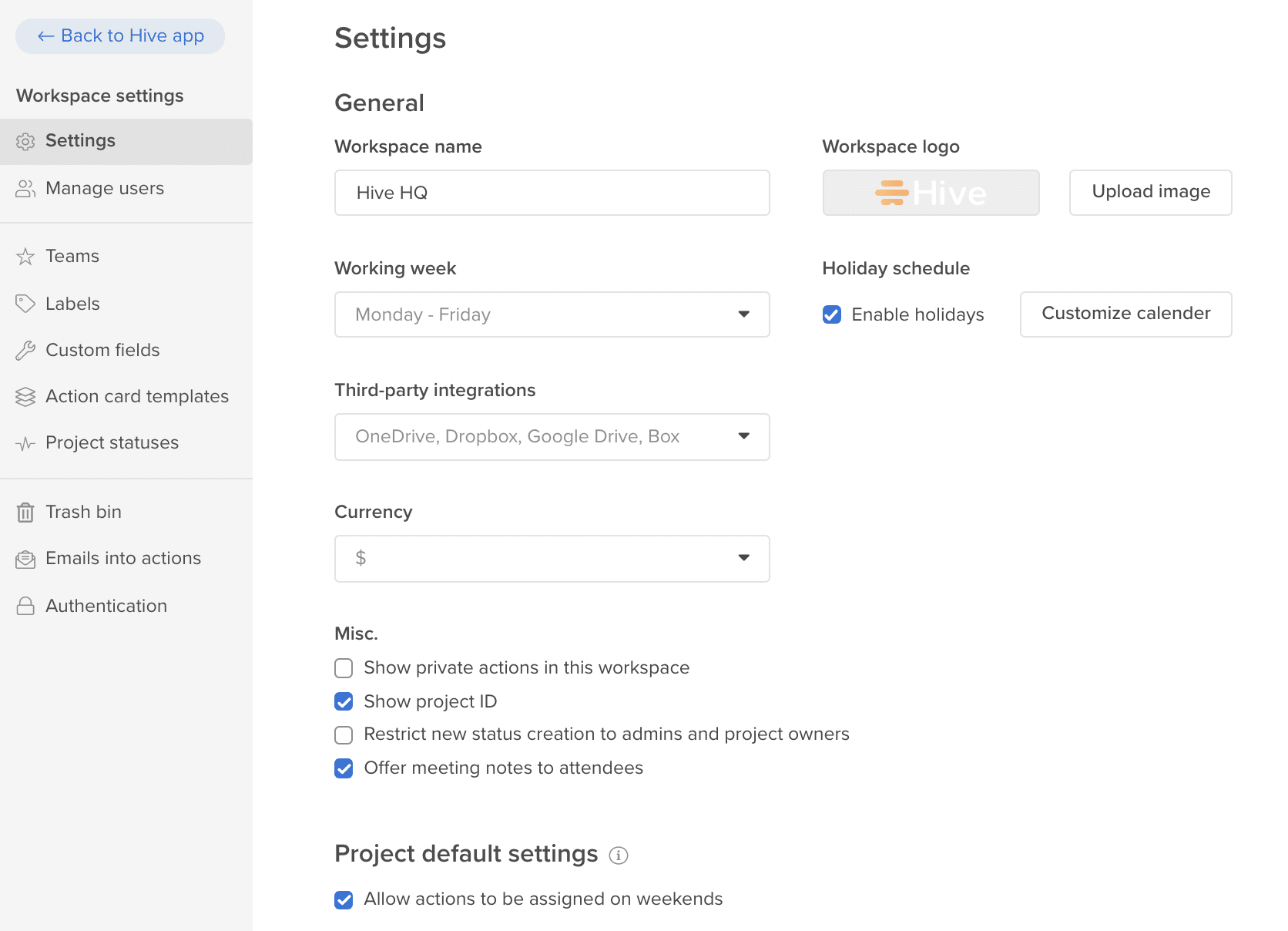Screen dimensions: 1288x931
Task: Click the Upload image button
Action: 1150,193
